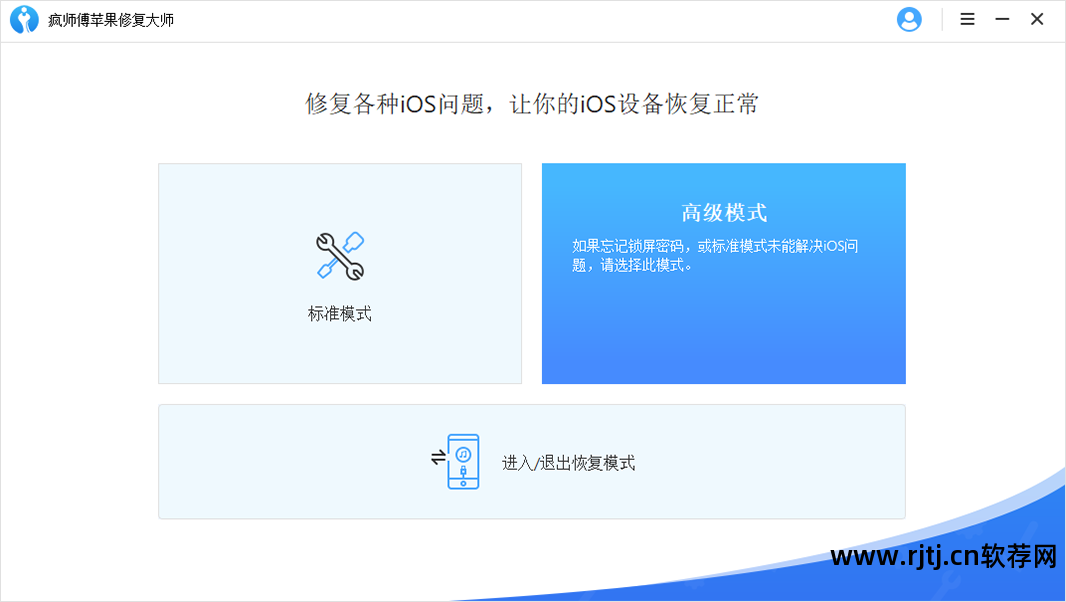Click the main heading about fixing iOS problems

[532, 104]
